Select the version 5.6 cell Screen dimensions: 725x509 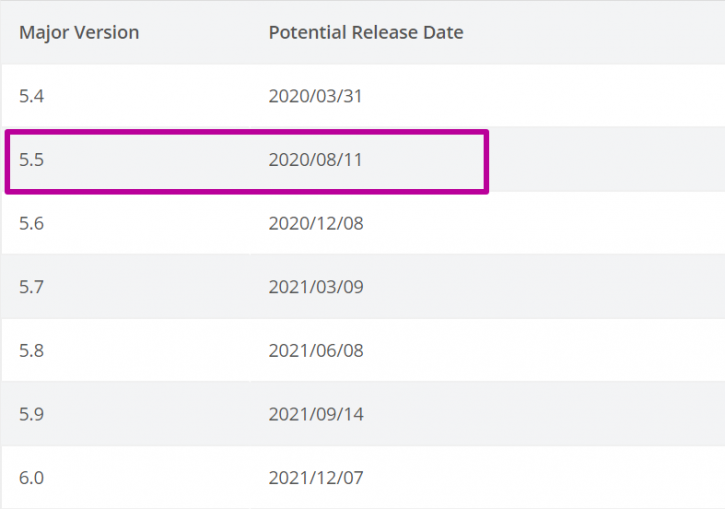(x=31, y=223)
